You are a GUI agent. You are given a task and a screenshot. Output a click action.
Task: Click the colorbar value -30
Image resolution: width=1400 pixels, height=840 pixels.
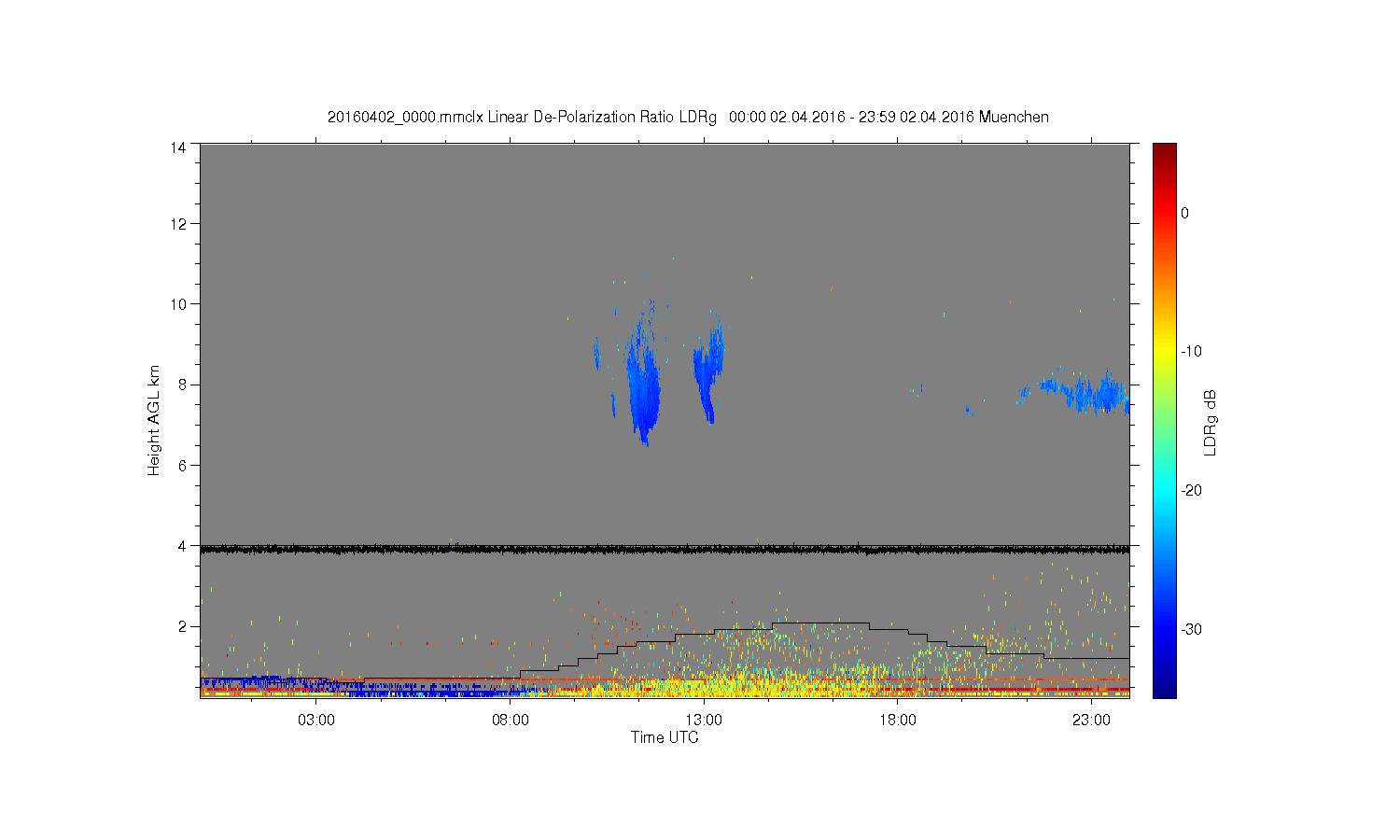(1191, 630)
